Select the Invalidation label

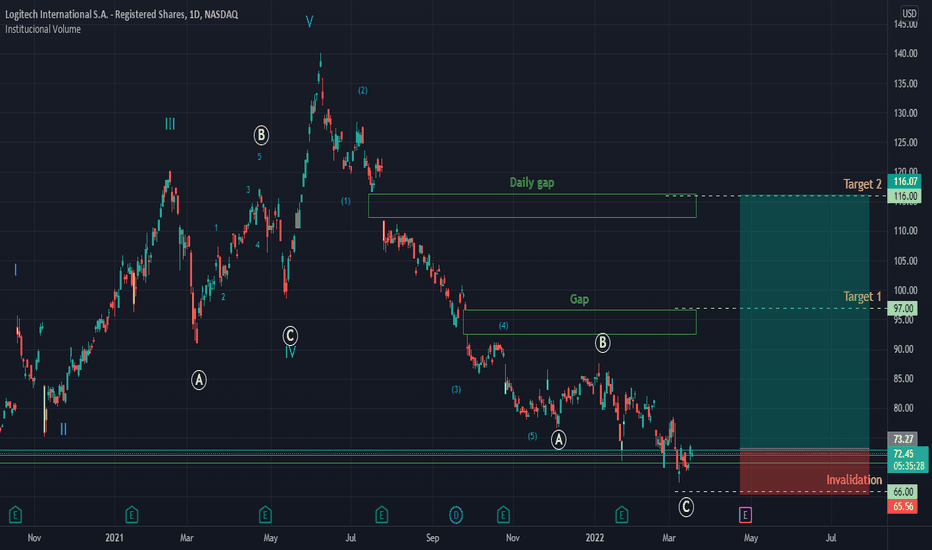854,480
